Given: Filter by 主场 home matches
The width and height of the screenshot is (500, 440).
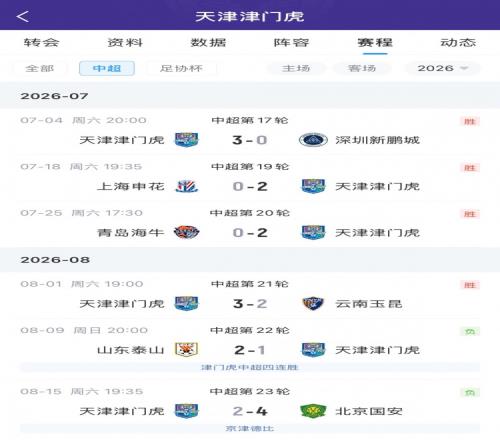Looking at the screenshot, I should tap(296, 68).
